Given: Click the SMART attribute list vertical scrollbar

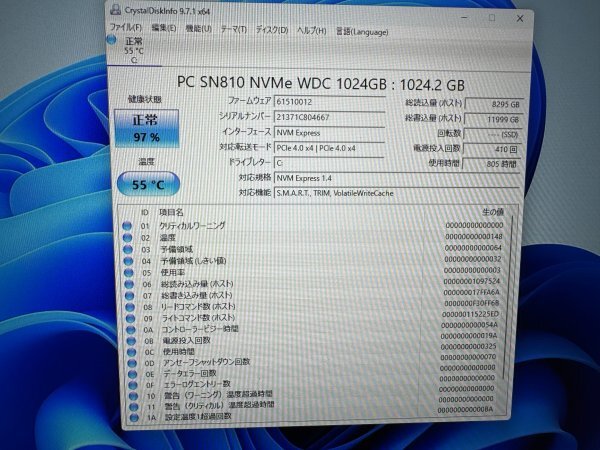Looking at the screenshot, I should click(x=508, y=298).
